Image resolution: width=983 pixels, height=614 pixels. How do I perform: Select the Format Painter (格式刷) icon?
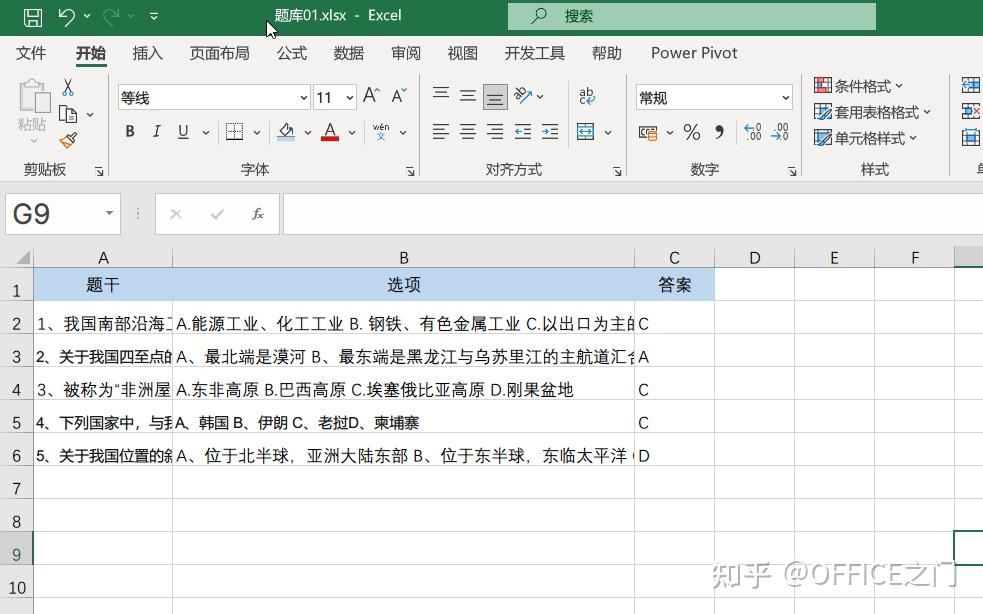tap(68, 140)
